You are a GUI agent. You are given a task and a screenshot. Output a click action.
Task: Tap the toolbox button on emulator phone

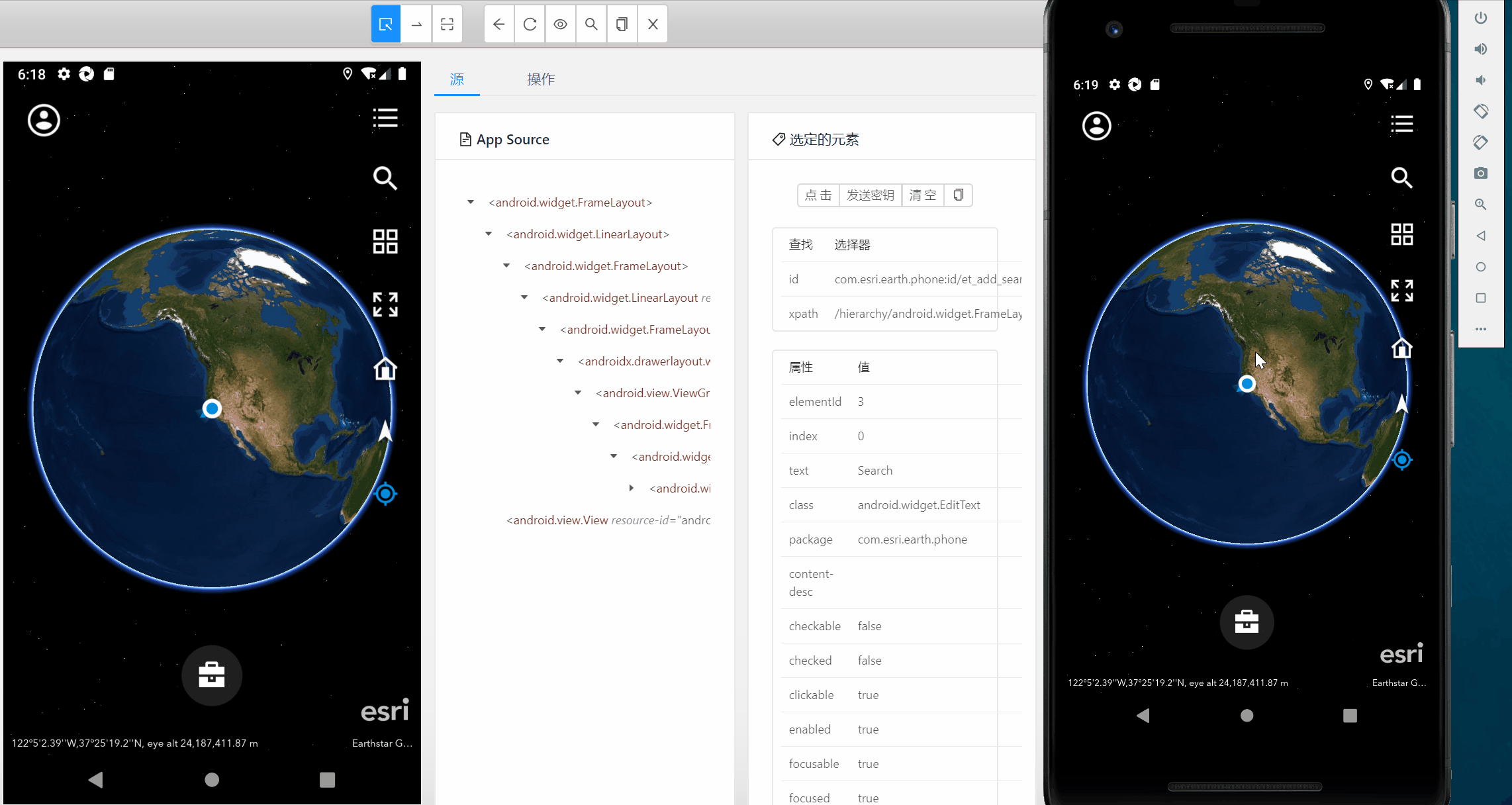1247,622
